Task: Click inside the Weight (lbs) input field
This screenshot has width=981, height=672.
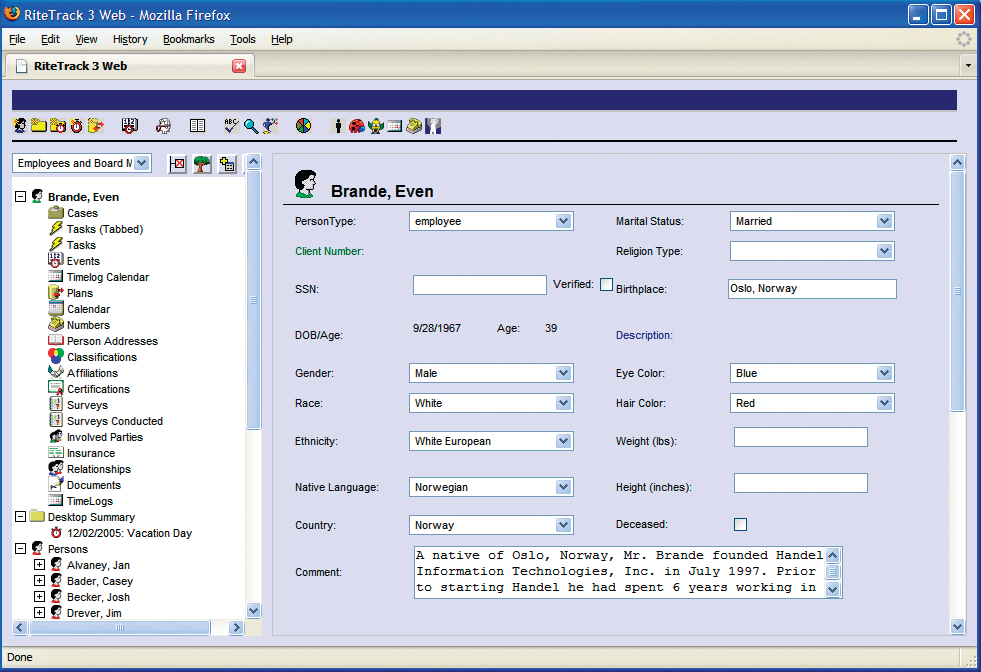Action: click(800, 436)
